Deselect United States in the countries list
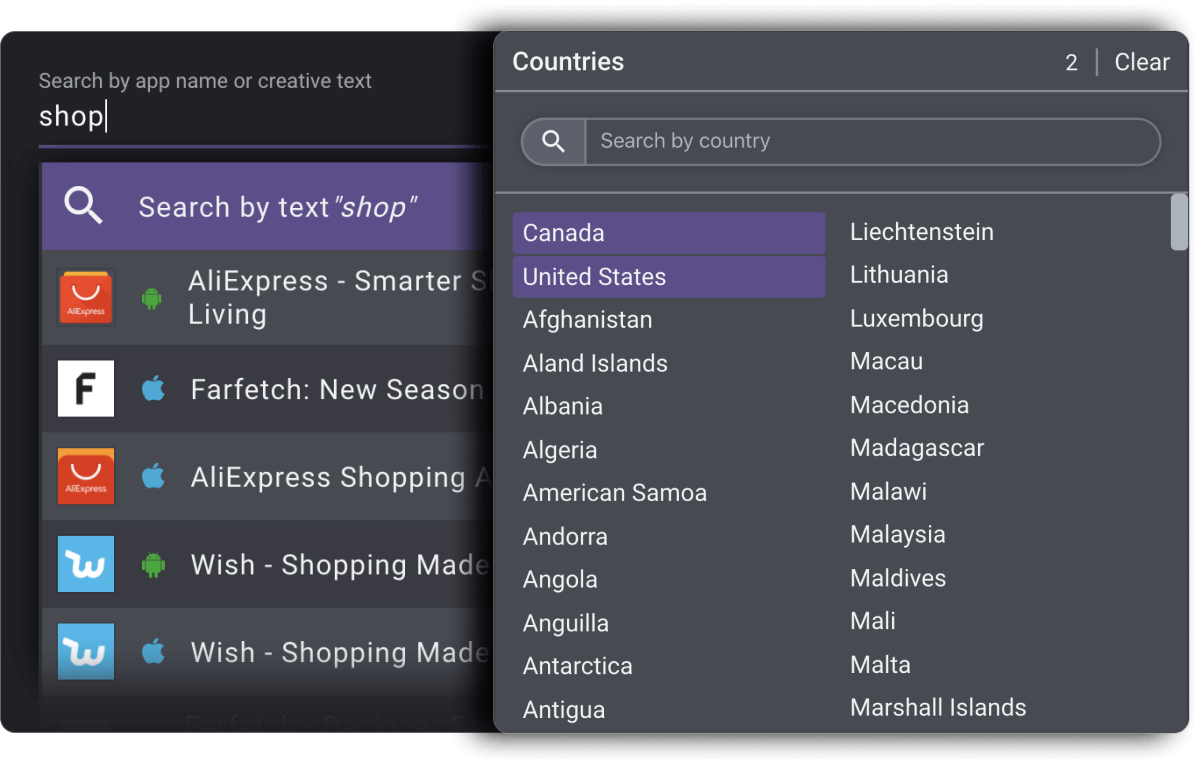Viewport: 1200px width, 764px height. [668, 277]
